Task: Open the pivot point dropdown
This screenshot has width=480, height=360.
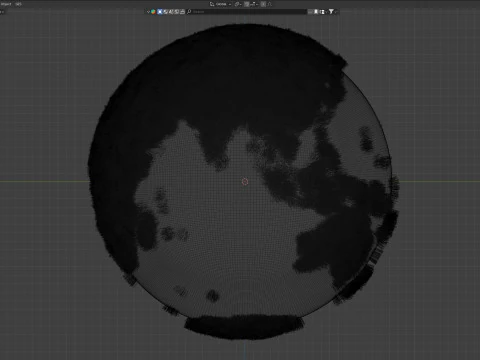Action: pos(238,4)
